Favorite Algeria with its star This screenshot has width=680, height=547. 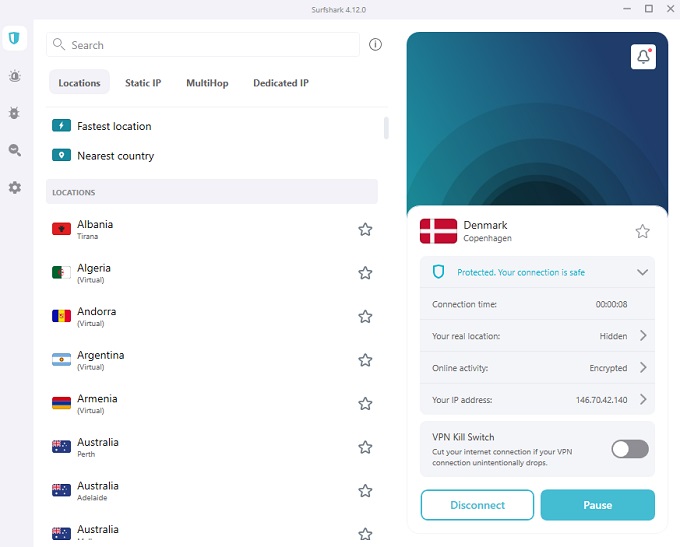click(365, 273)
